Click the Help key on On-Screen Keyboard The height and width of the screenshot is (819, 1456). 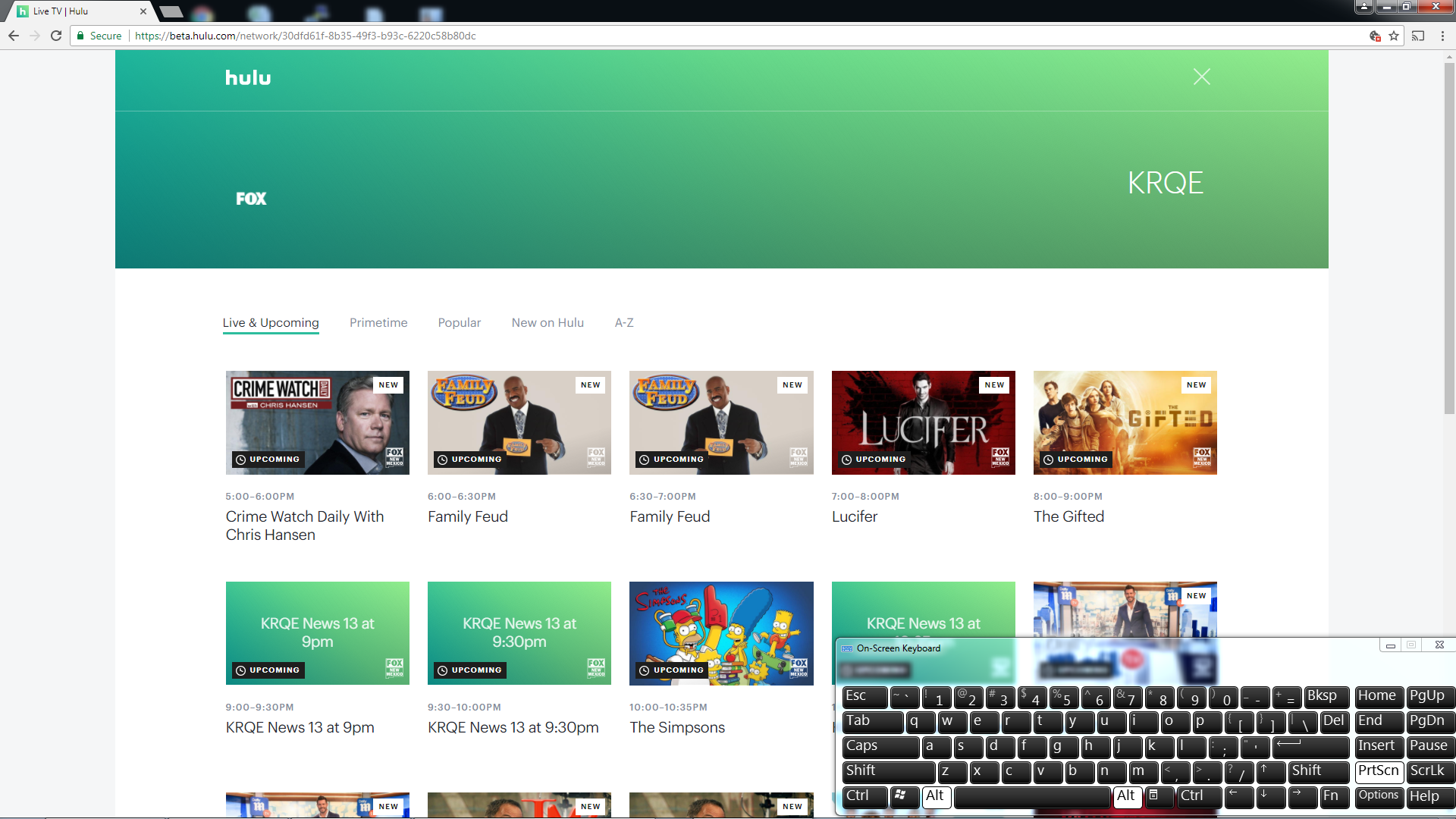1430,797
